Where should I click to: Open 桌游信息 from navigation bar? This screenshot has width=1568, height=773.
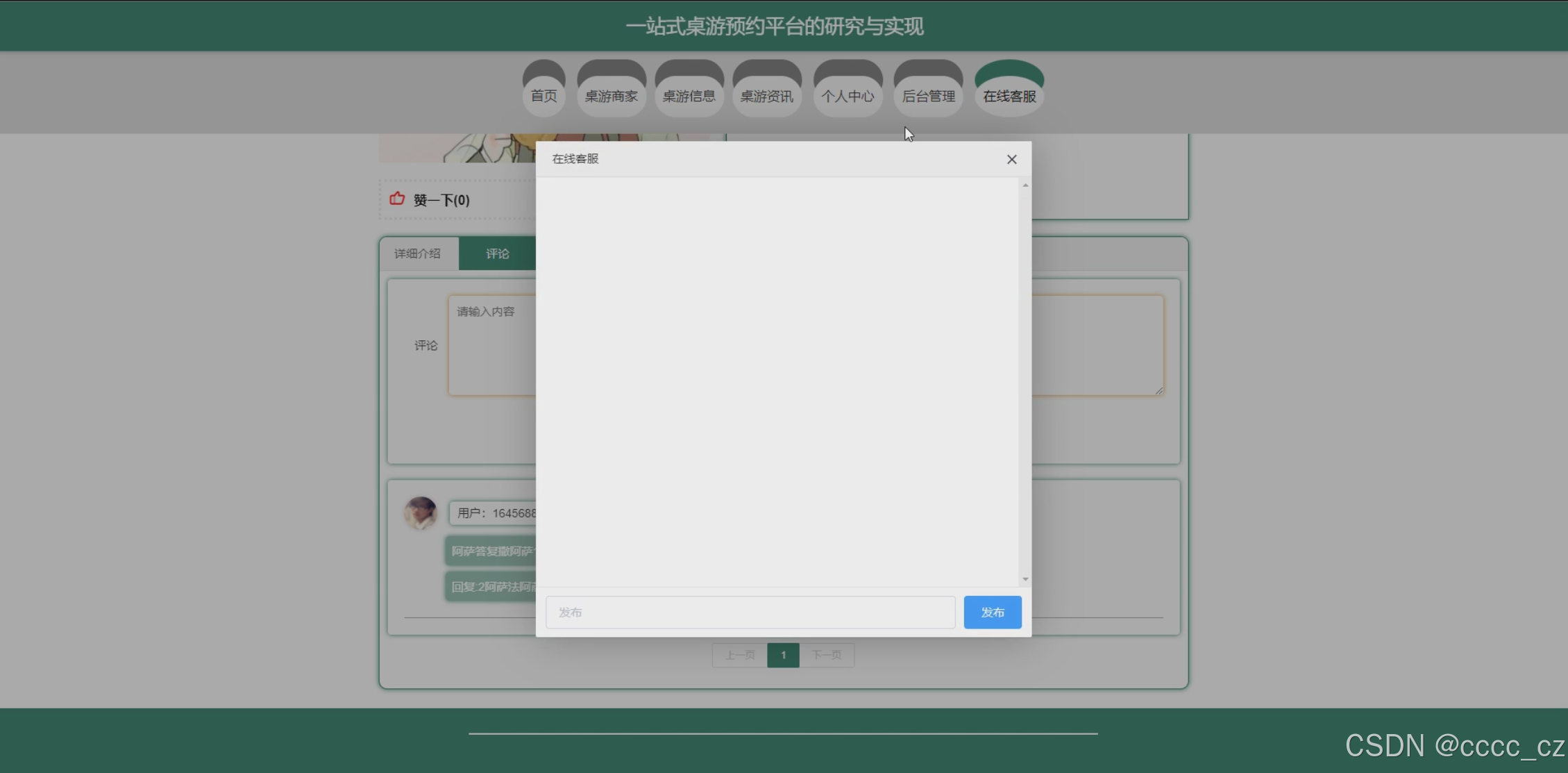pos(689,96)
